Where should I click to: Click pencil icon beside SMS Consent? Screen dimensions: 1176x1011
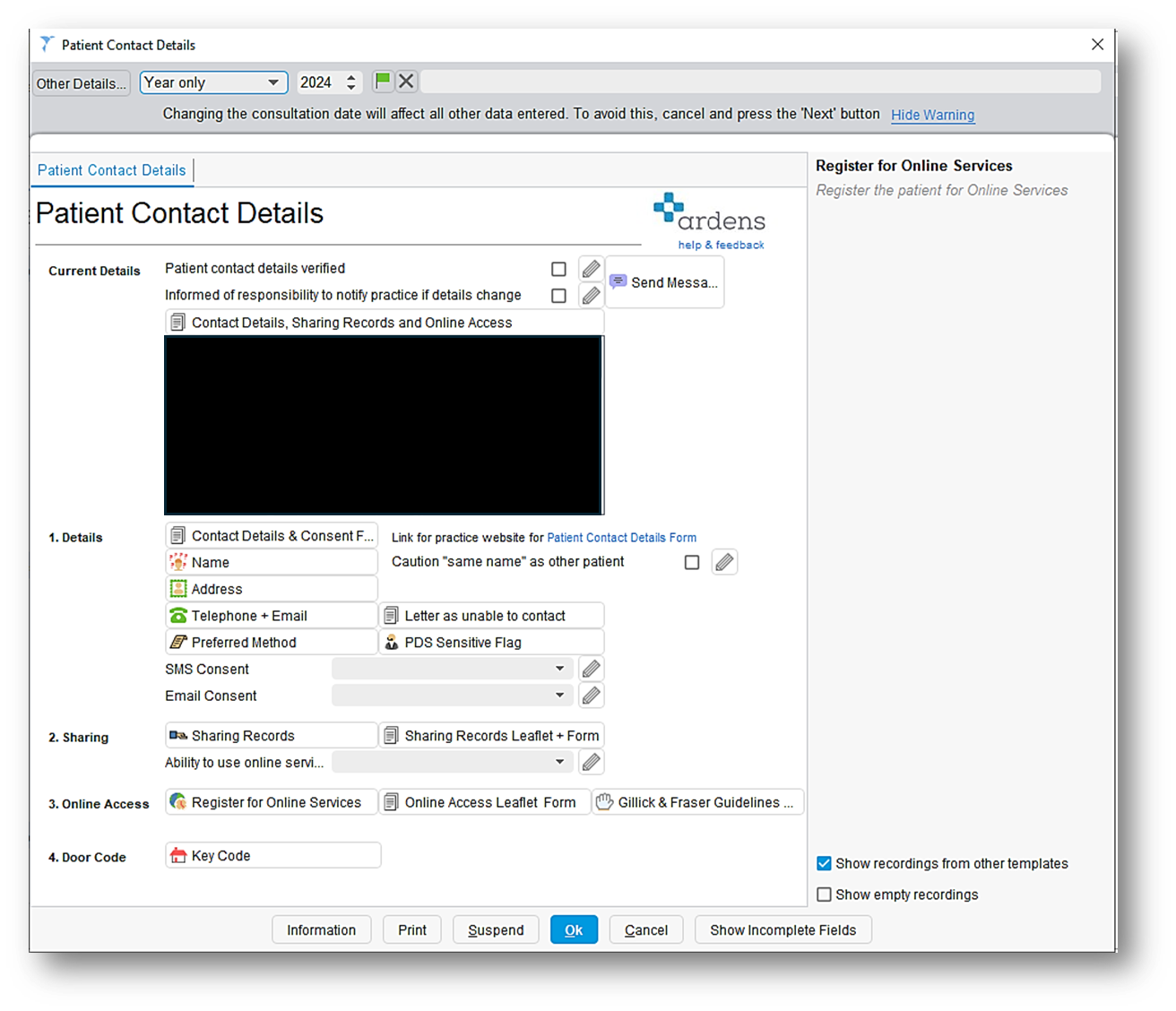click(x=591, y=669)
